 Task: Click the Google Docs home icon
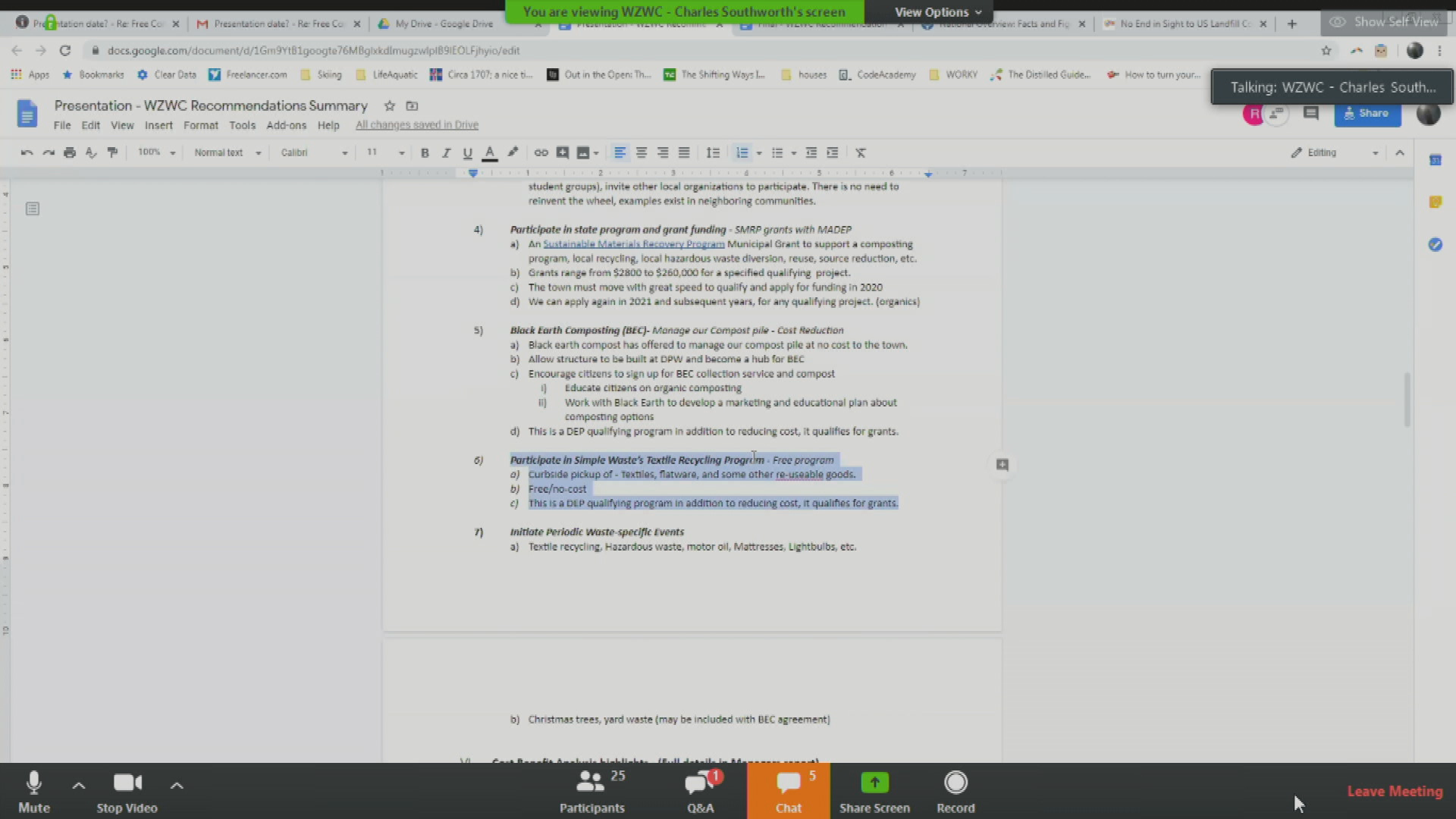(x=27, y=114)
